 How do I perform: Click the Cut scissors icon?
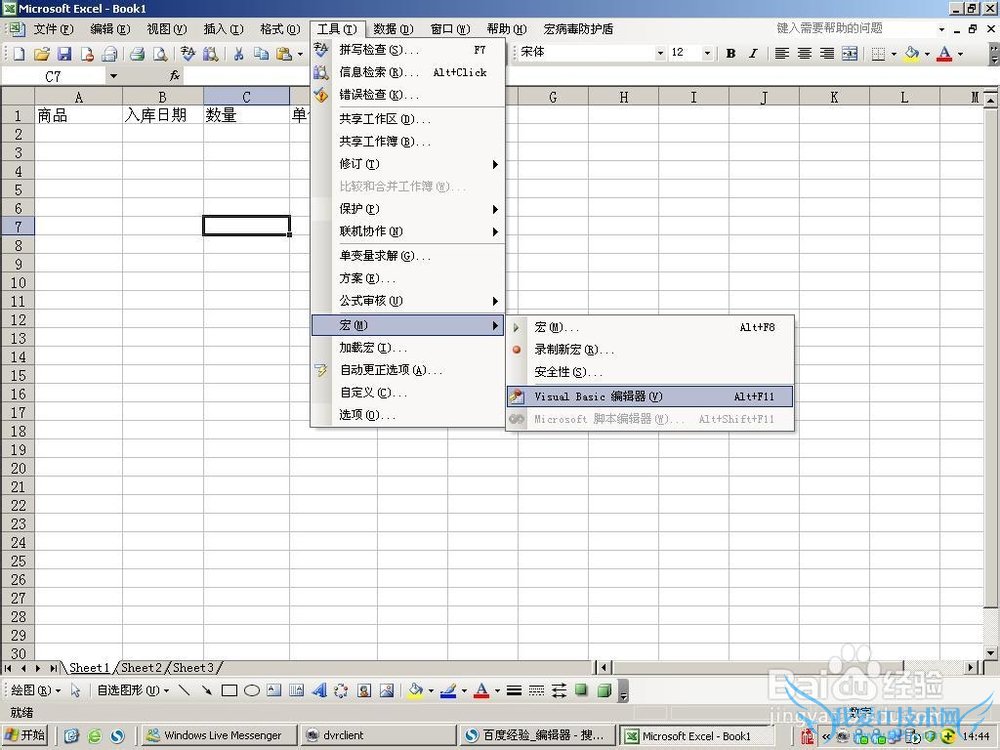[238, 54]
